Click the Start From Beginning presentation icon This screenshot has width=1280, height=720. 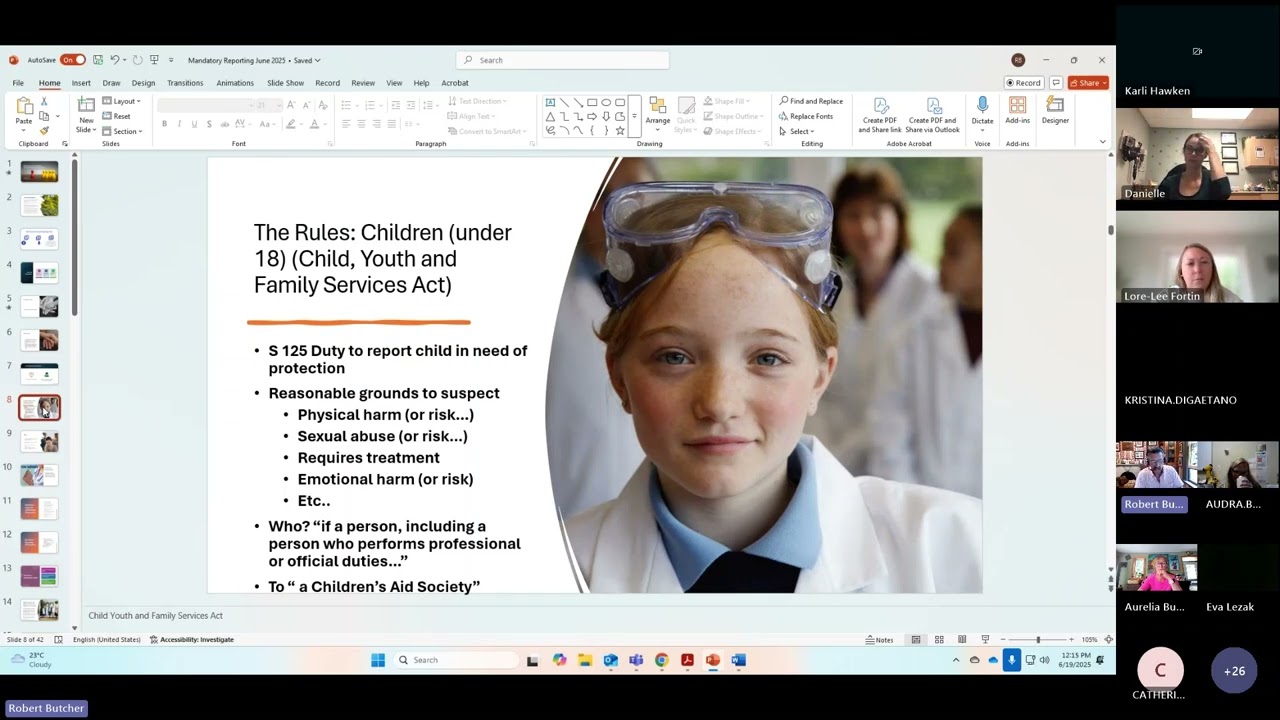pos(155,60)
